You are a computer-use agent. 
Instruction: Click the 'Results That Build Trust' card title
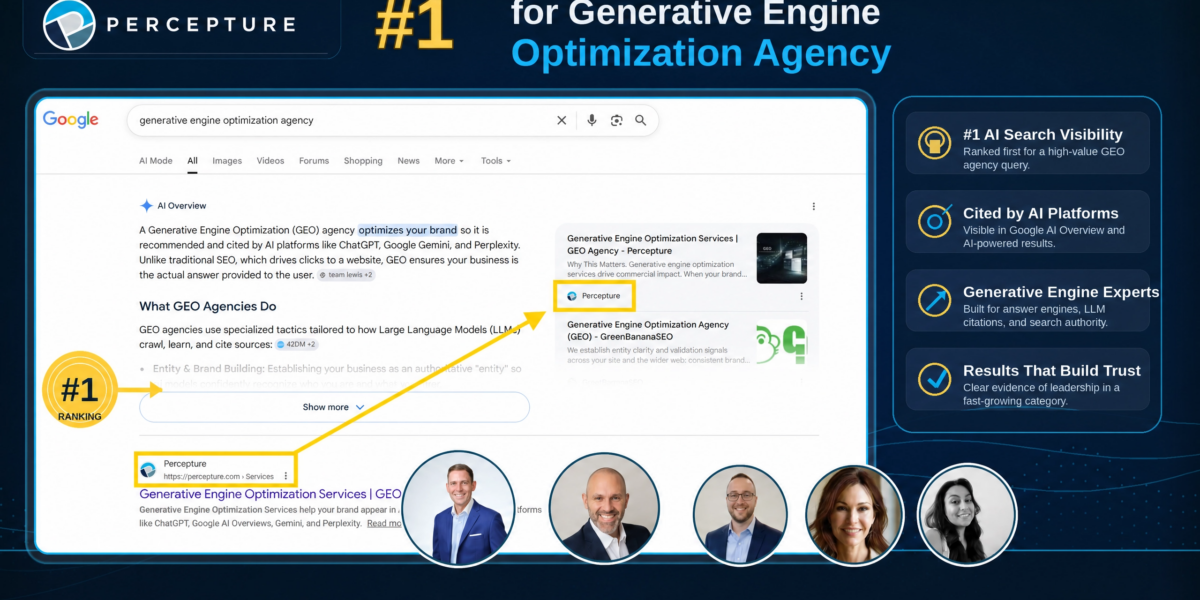coord(1052,371)
